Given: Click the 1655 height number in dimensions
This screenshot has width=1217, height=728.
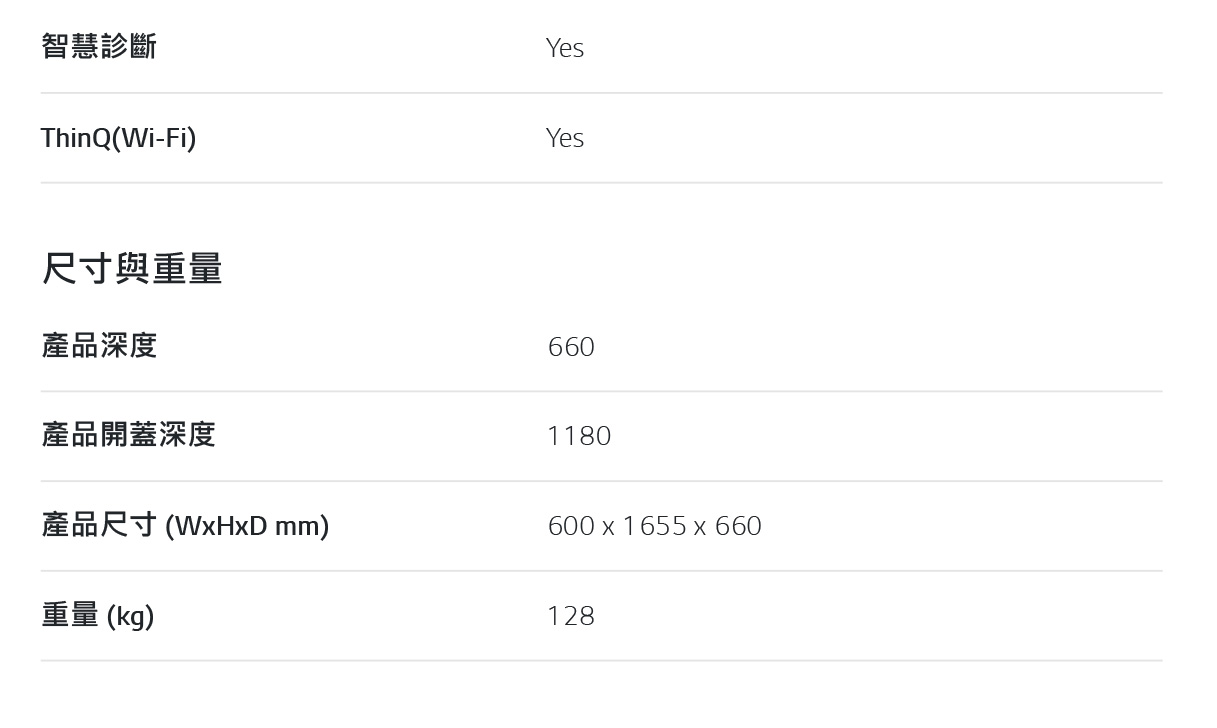Looking at the screenshot, I should 654,526.
